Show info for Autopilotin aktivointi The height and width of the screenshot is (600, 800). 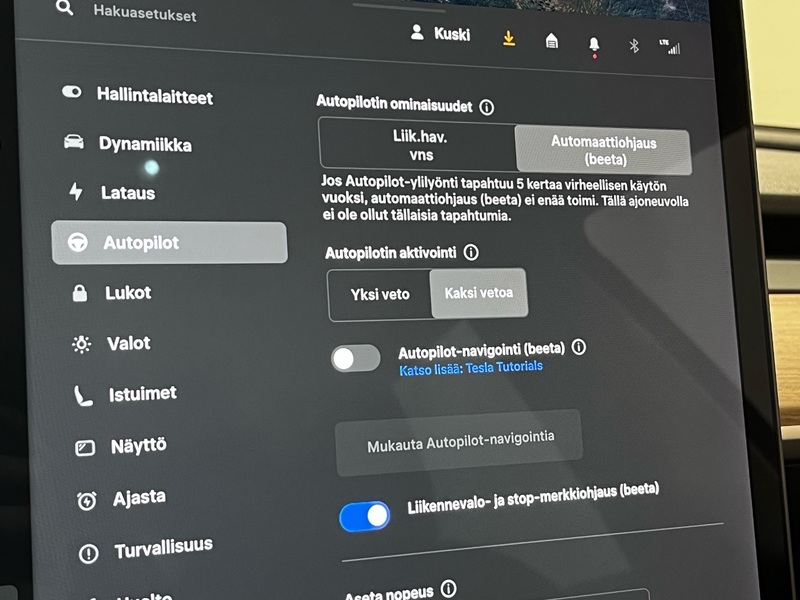click(x=471, y=253)
